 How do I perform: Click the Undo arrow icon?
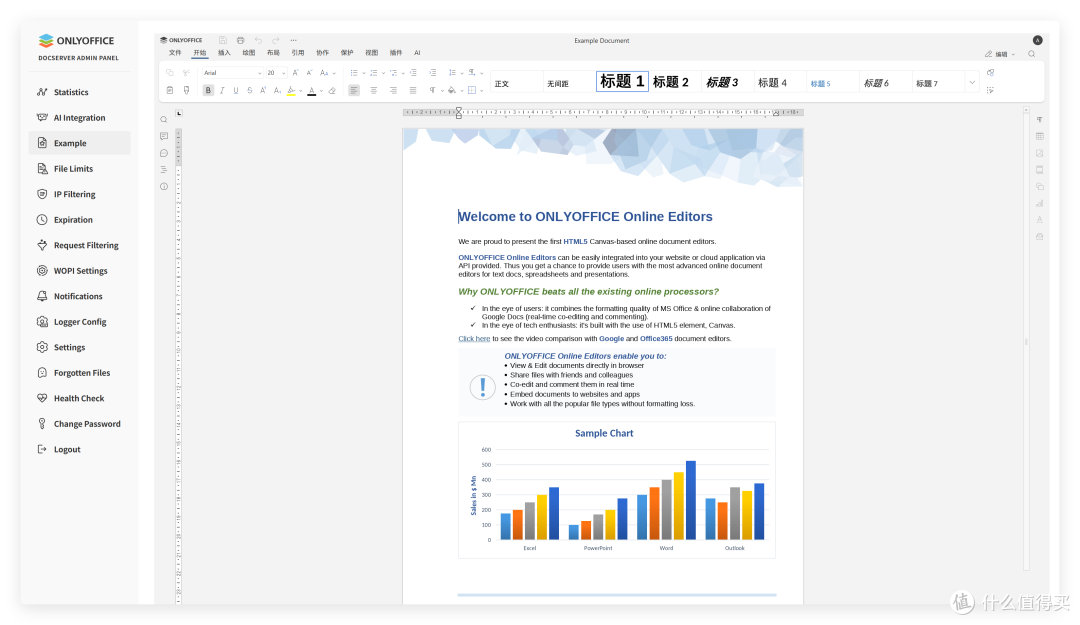[258, 41]
